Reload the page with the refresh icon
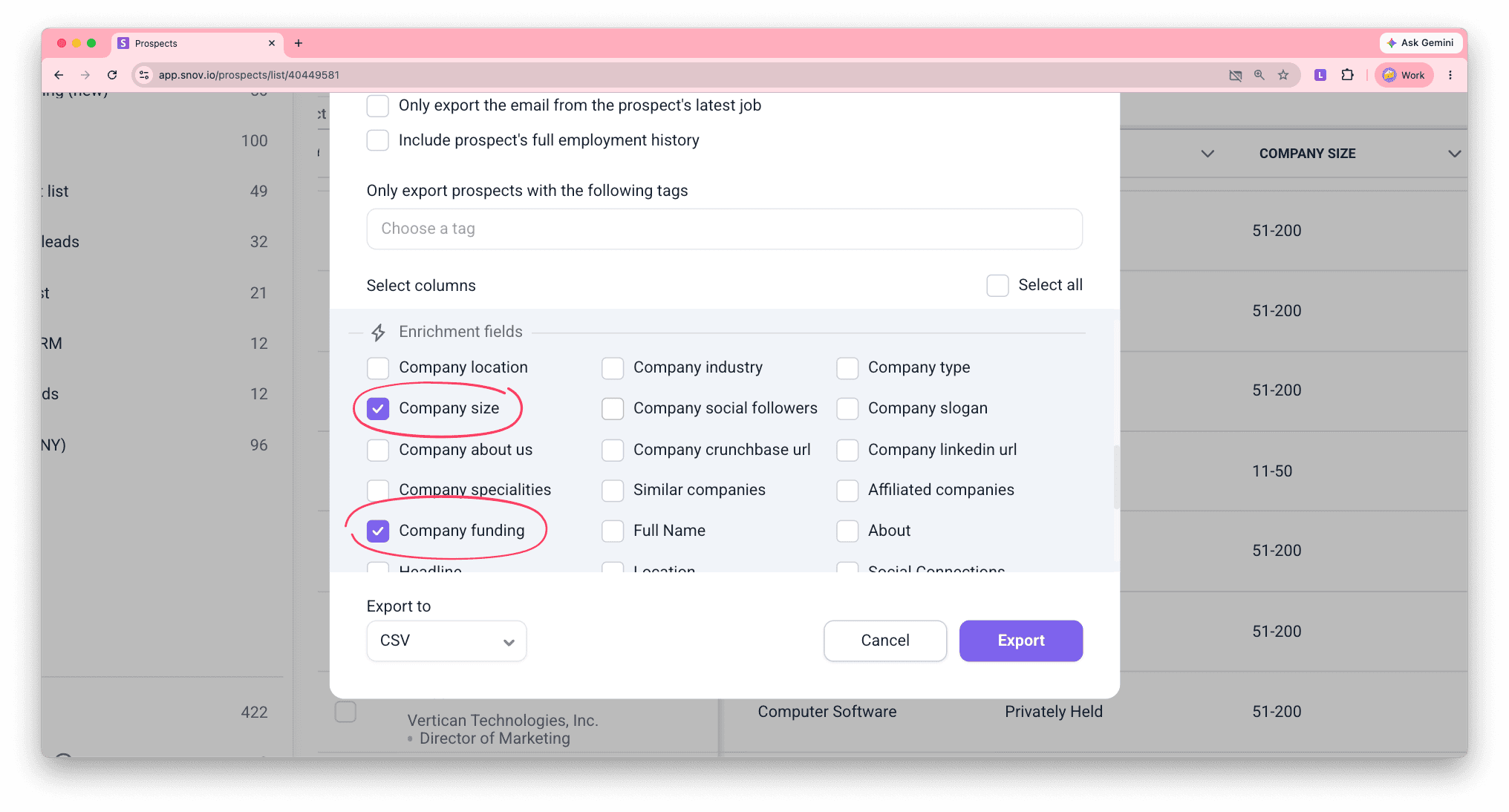Viewport: 1509px width, 812px height. tap(112, 75)
